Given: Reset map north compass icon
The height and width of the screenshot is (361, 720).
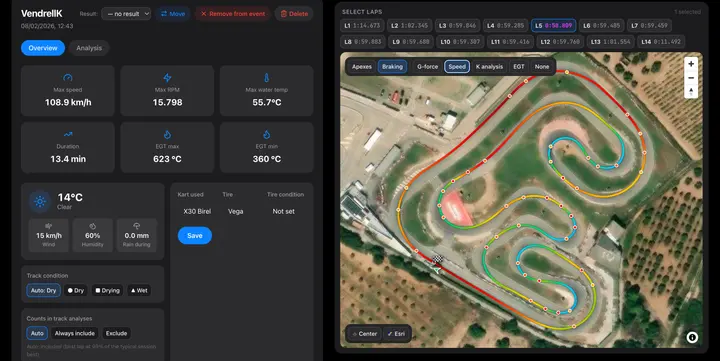Looking at the screenshot, I should pos(691,91).
